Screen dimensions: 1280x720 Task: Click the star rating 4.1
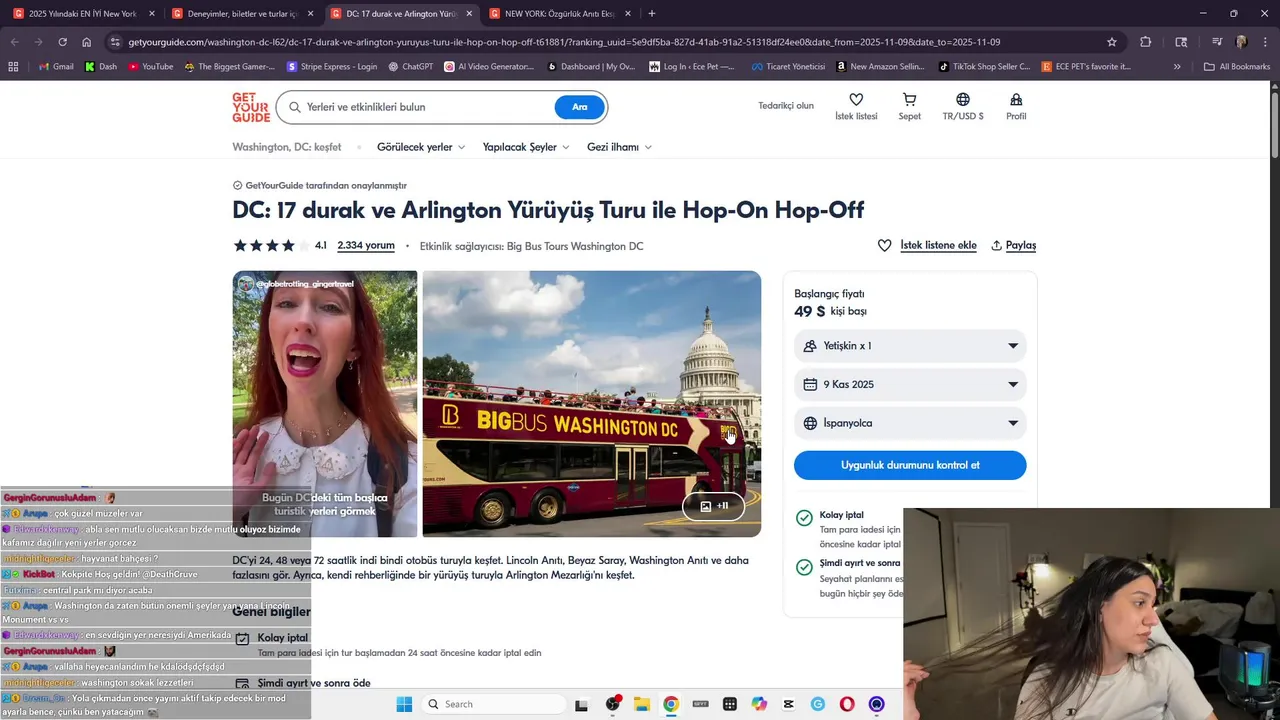[280, 245]
